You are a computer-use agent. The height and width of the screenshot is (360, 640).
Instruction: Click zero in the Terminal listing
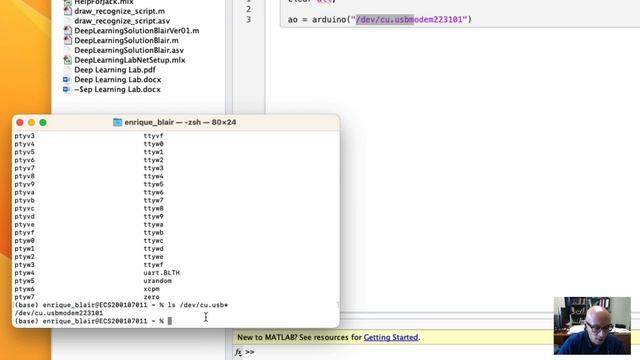coord(151,297)
